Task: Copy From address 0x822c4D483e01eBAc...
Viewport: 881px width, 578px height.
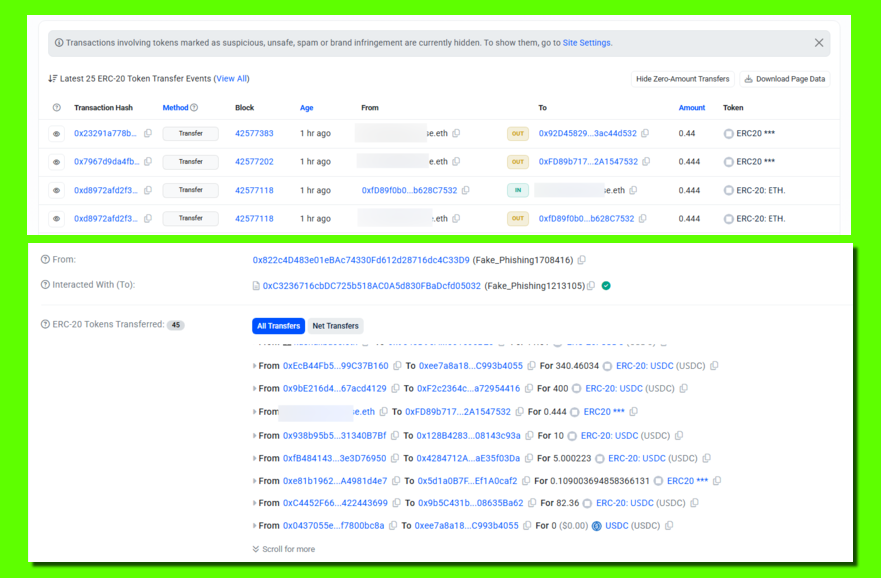Action: [x=582, y=260]
